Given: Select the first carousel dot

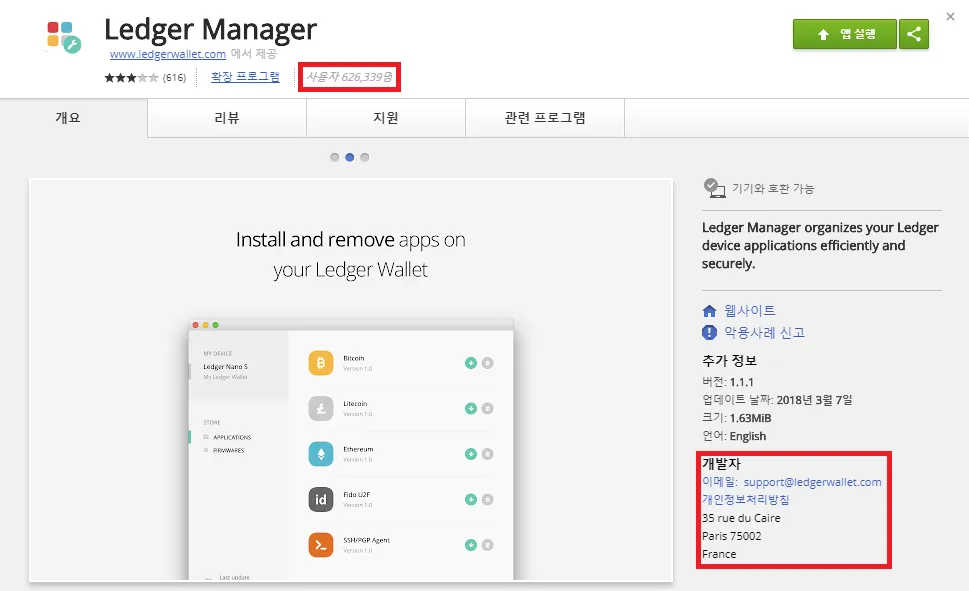Looking at the screenshot, I should [334, 157].
